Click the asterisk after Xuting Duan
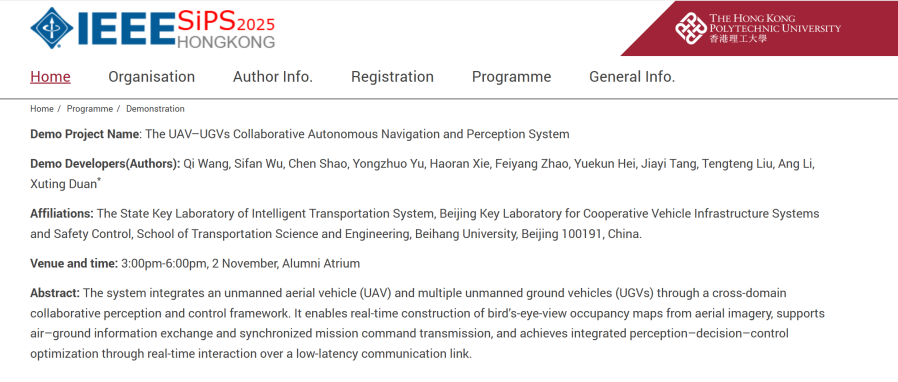 click(99, 181)
